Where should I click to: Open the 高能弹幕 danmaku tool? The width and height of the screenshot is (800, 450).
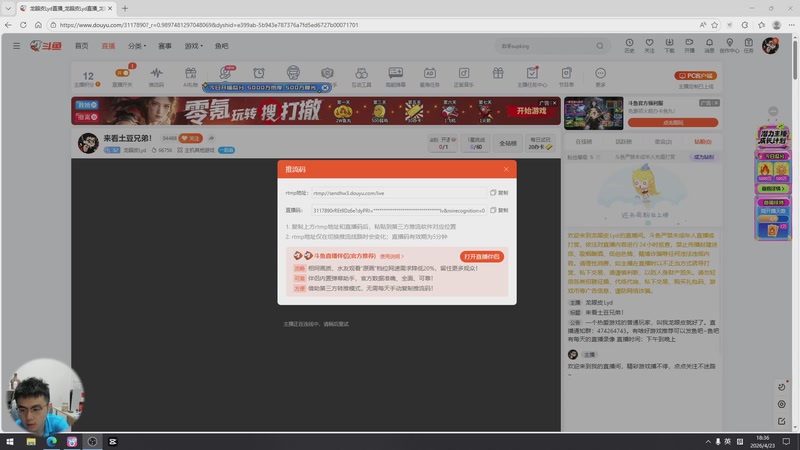[x=395, y=77]
